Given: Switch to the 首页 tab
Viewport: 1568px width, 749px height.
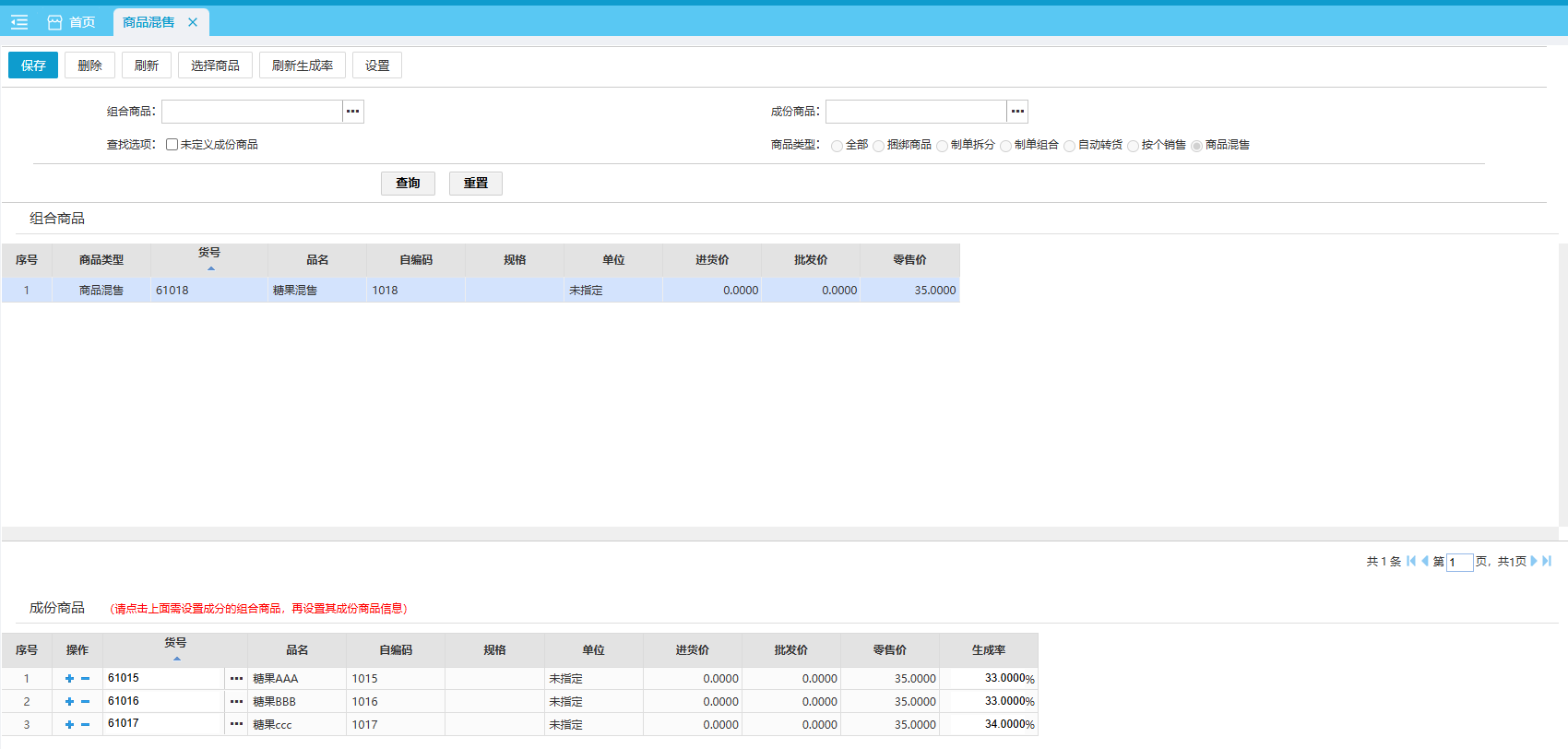Looking at the screenshot, I should [x=72, y=22].
